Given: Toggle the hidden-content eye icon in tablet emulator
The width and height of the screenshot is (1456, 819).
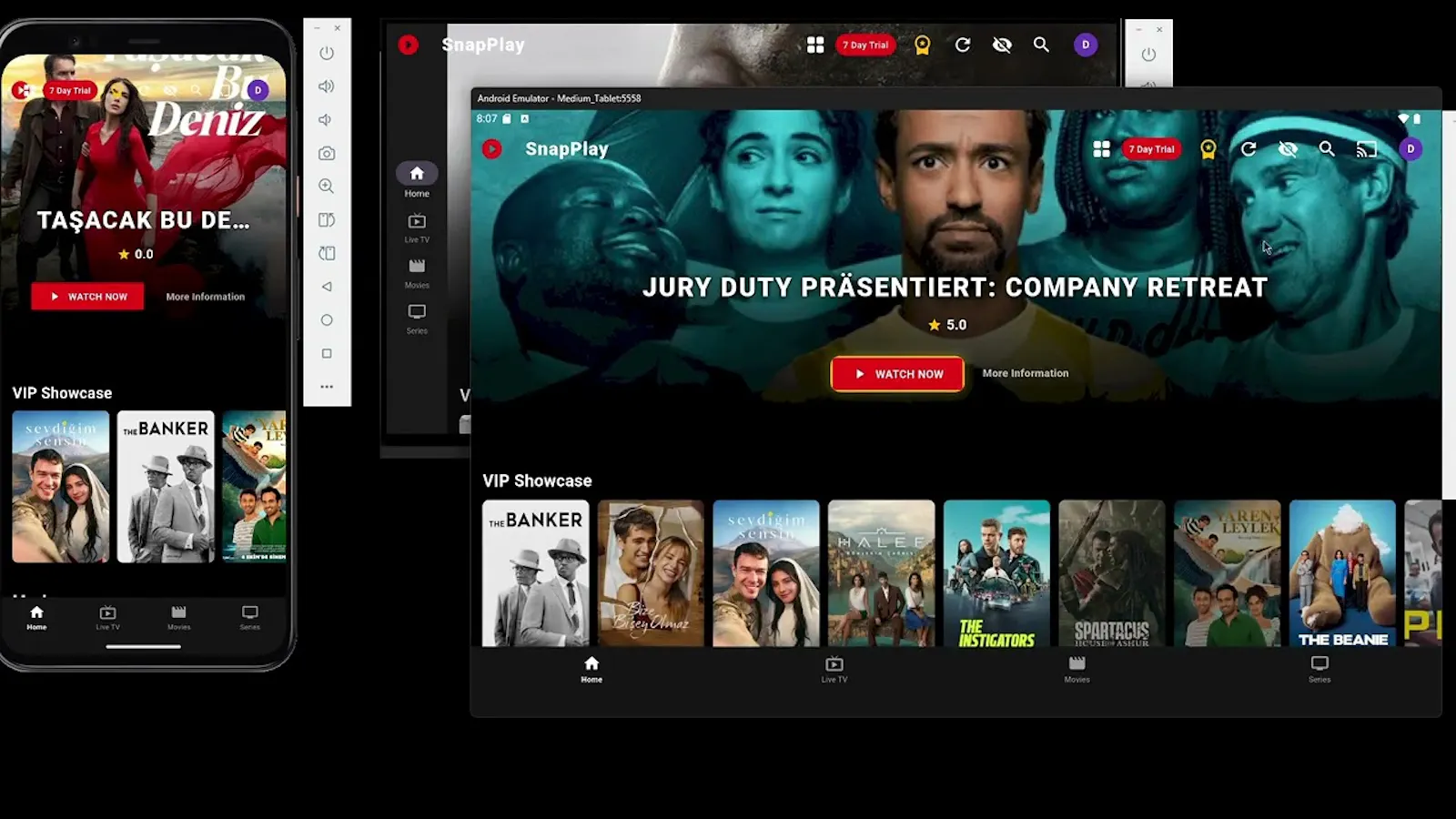Looking at the screenshot, I should pyautogui.click(x=1288, y=148).
